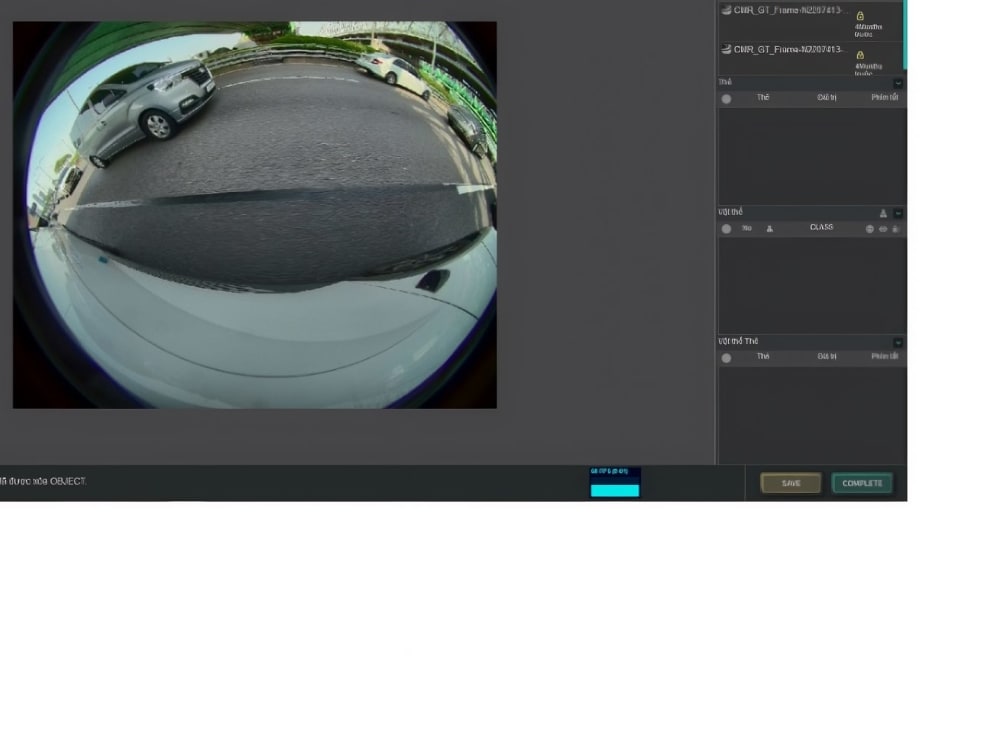1000x750 pixels.
Task: Click the layers icon of the first CNR_GT_Frame item
Action: [726, 10]
